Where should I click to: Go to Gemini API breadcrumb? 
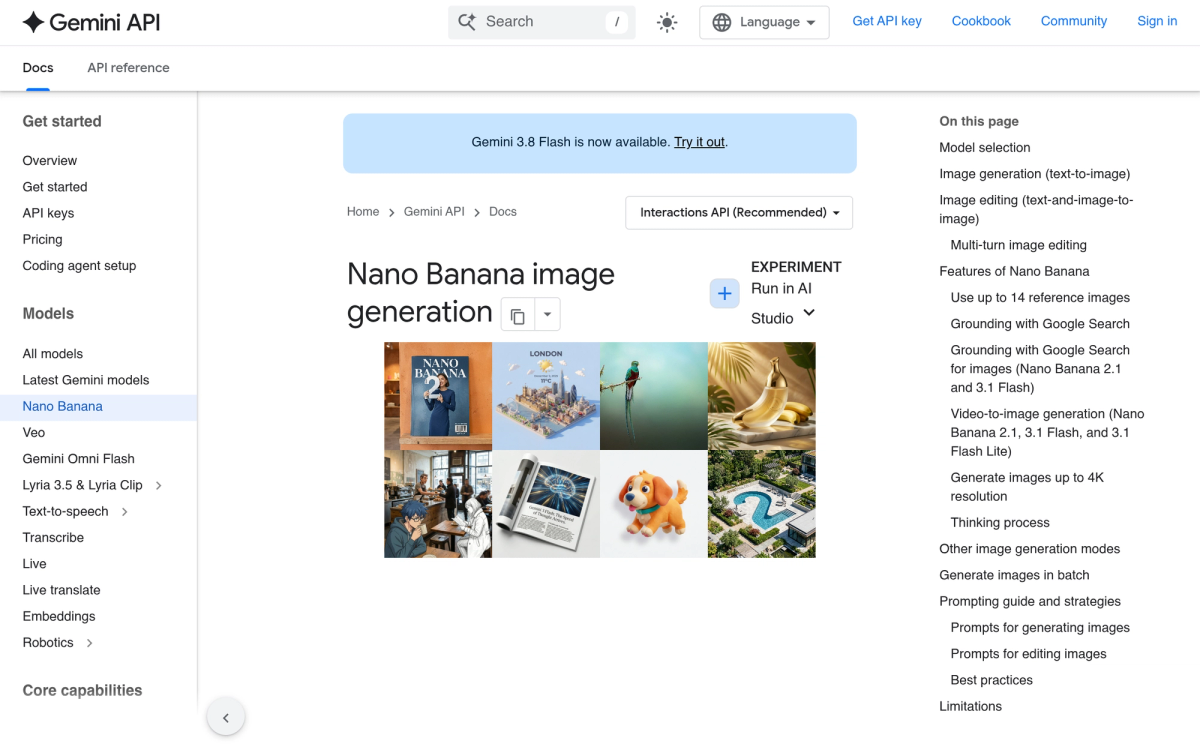click(x=434, y=212)
